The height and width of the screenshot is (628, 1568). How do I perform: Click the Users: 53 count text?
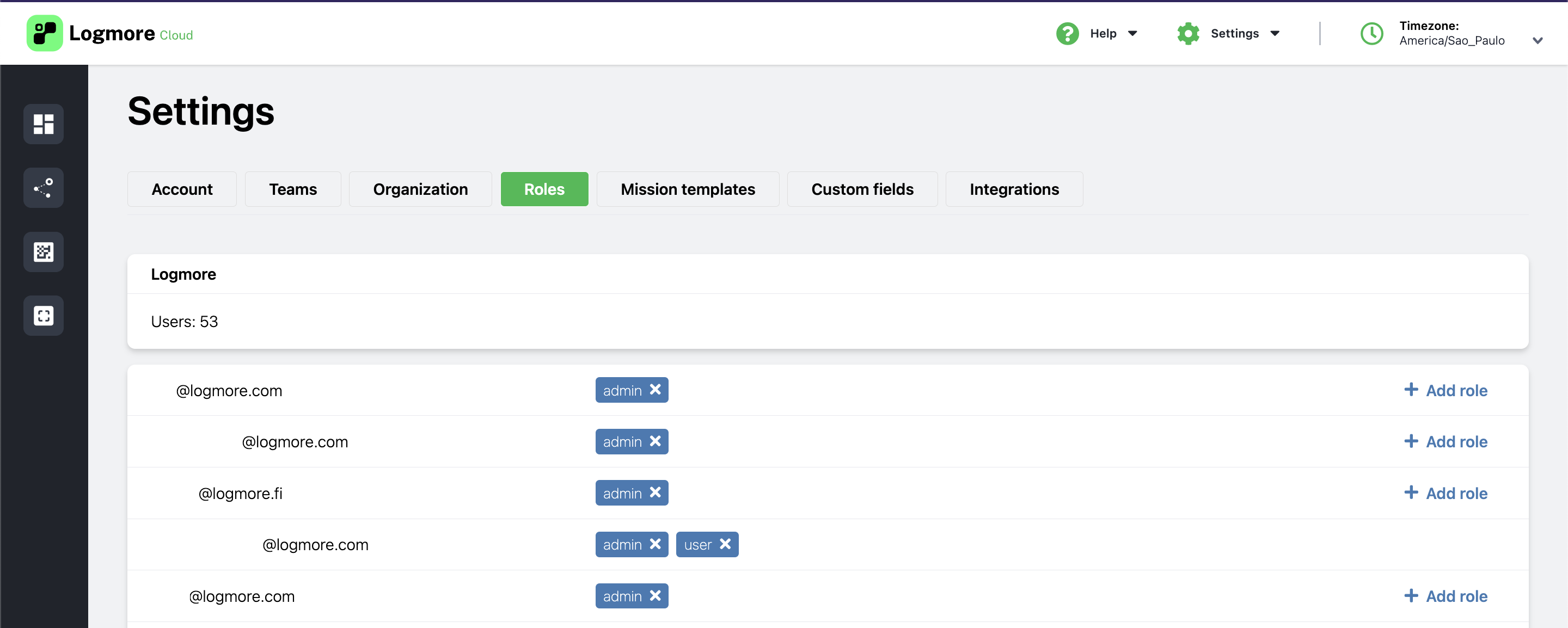coord(185,321)
